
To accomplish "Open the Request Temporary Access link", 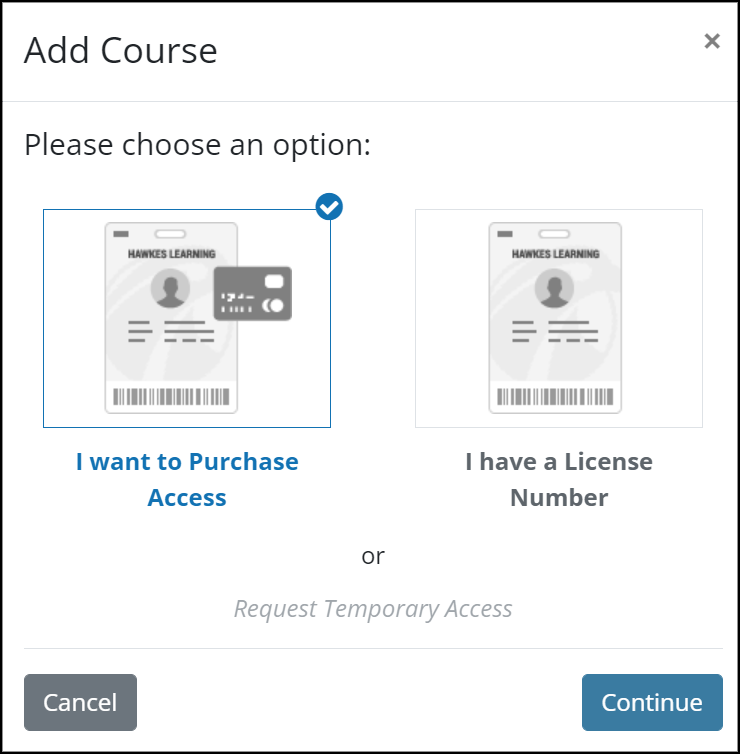I will 373,608.
